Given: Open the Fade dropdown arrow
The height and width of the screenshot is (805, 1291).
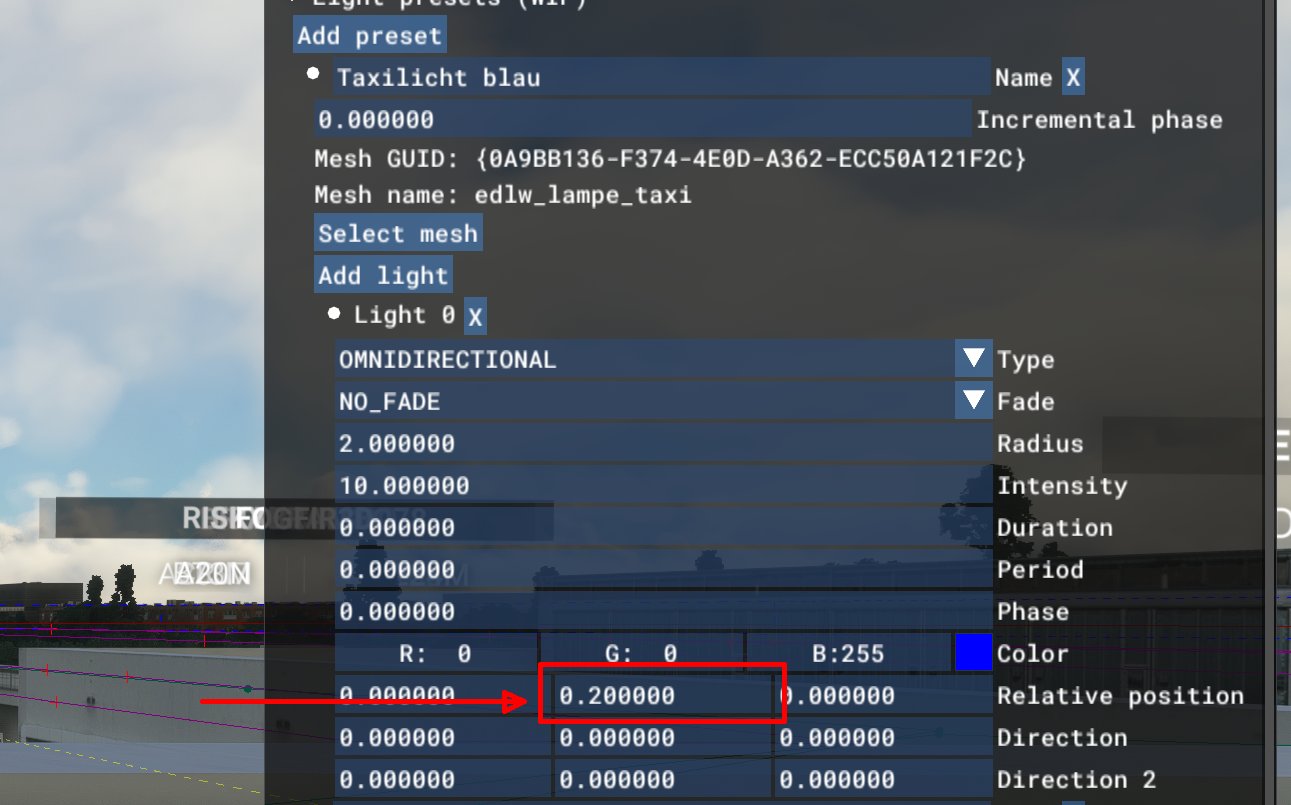Looking at the screenshot, I should 973,401.
